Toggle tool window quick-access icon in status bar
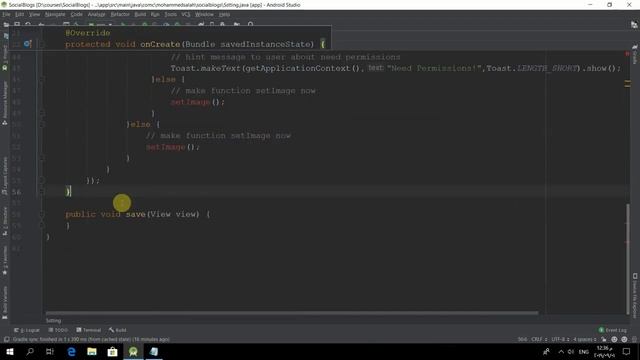This screenshot has width=640, height=360. (6, 339)
